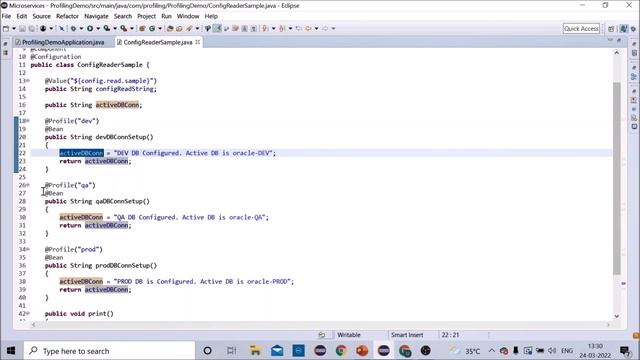
Task: Collapse the fold marker at line 34
Action: tap(28, 249)
